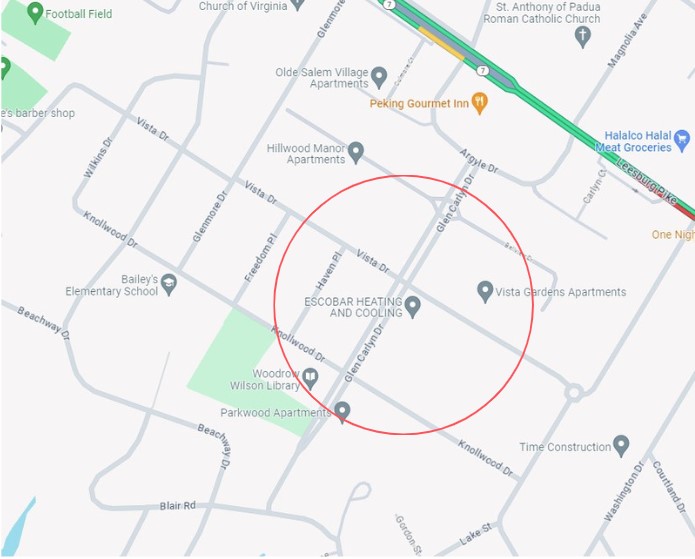The width and height of the screenshot is (695, 559).
Task: Click the Woodrow Wilson Library marker icon
Action: [x=311, y=379]
